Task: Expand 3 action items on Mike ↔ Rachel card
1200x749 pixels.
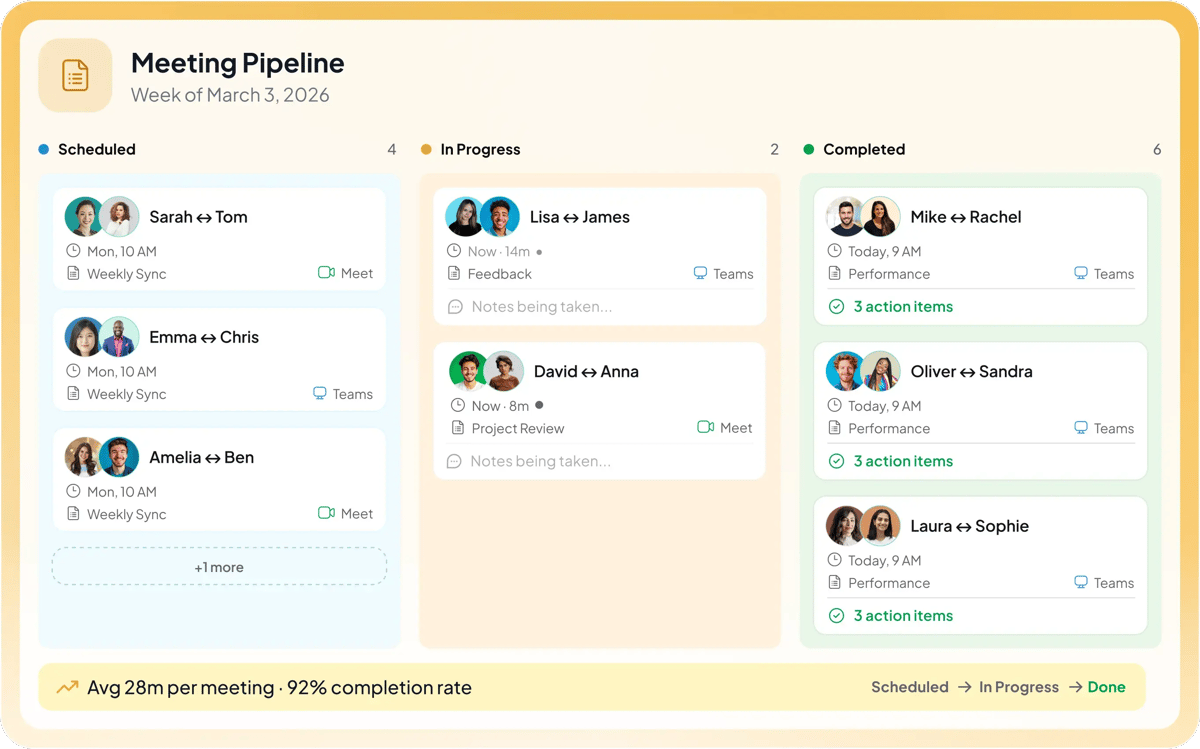Action: pyautogui.click(x=902, y=307)
